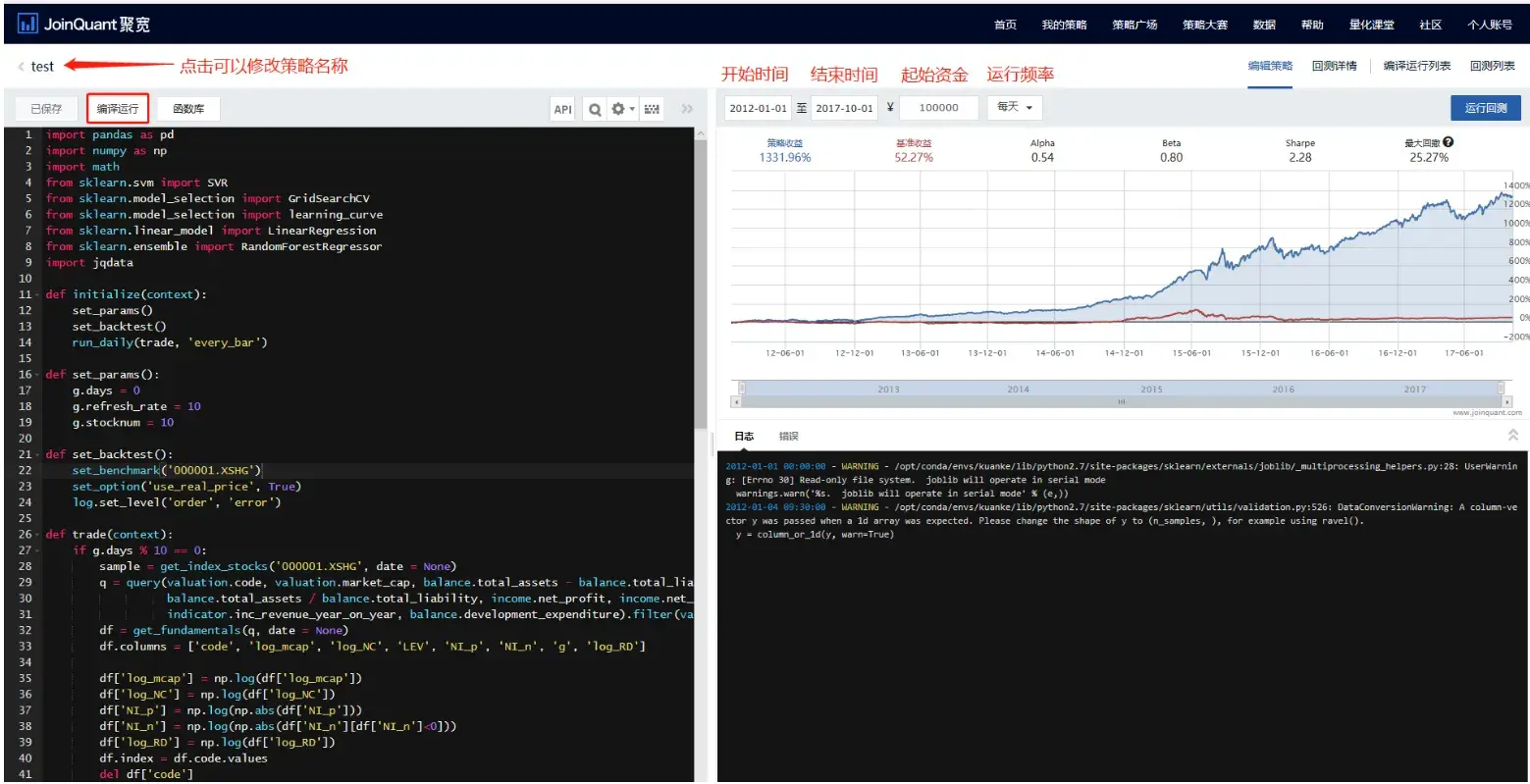Image resolution: width=1530 pixels, height=784 pixels.
Task: Click the 编译运行 button
Action: (118, 108)
